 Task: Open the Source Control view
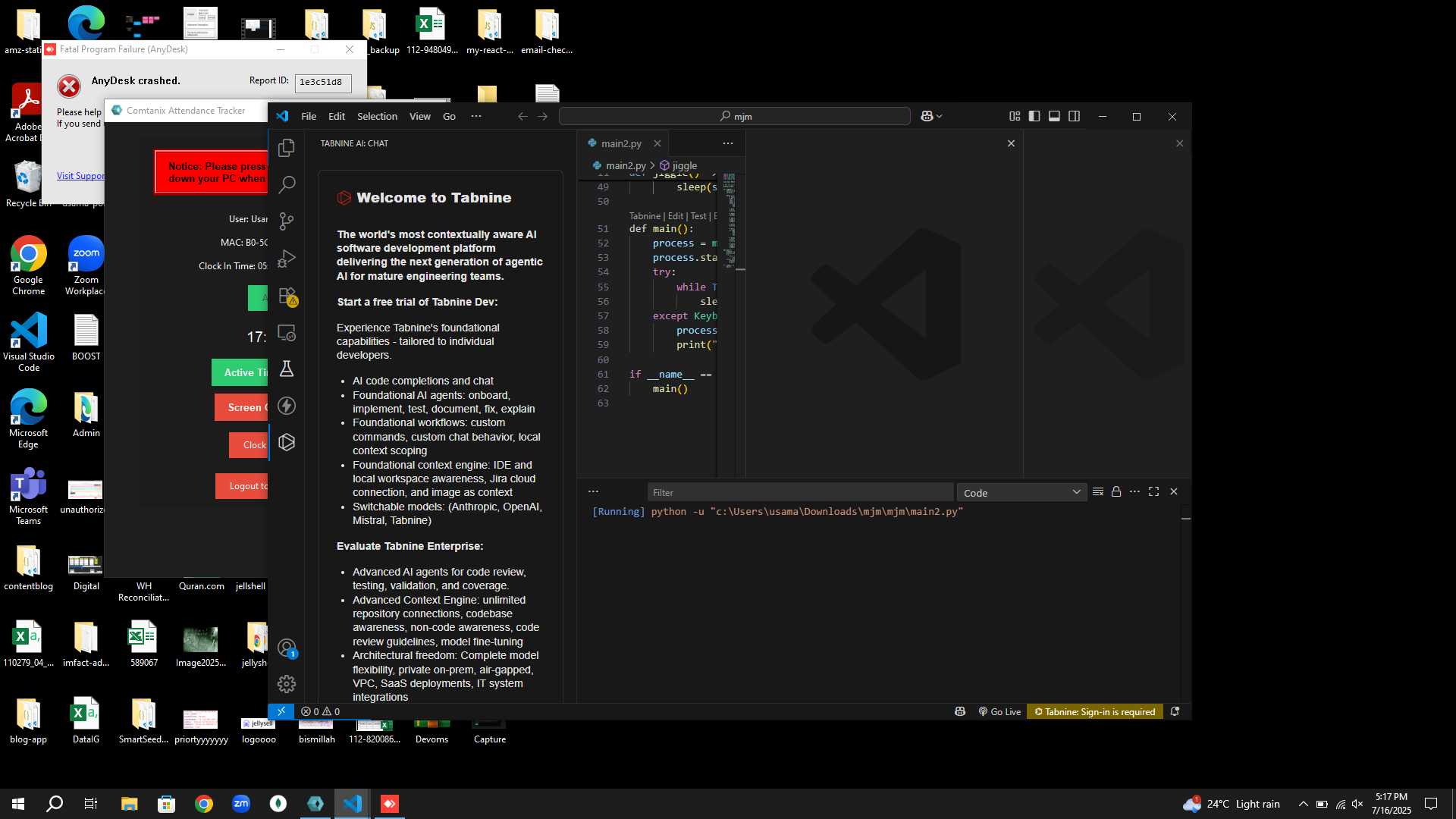tap(287, 221)
